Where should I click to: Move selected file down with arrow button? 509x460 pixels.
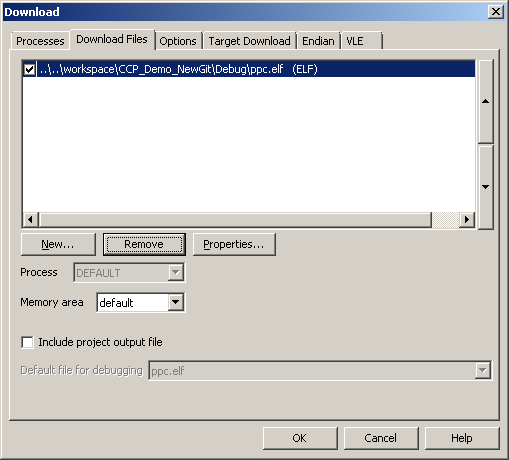[486, 187]
